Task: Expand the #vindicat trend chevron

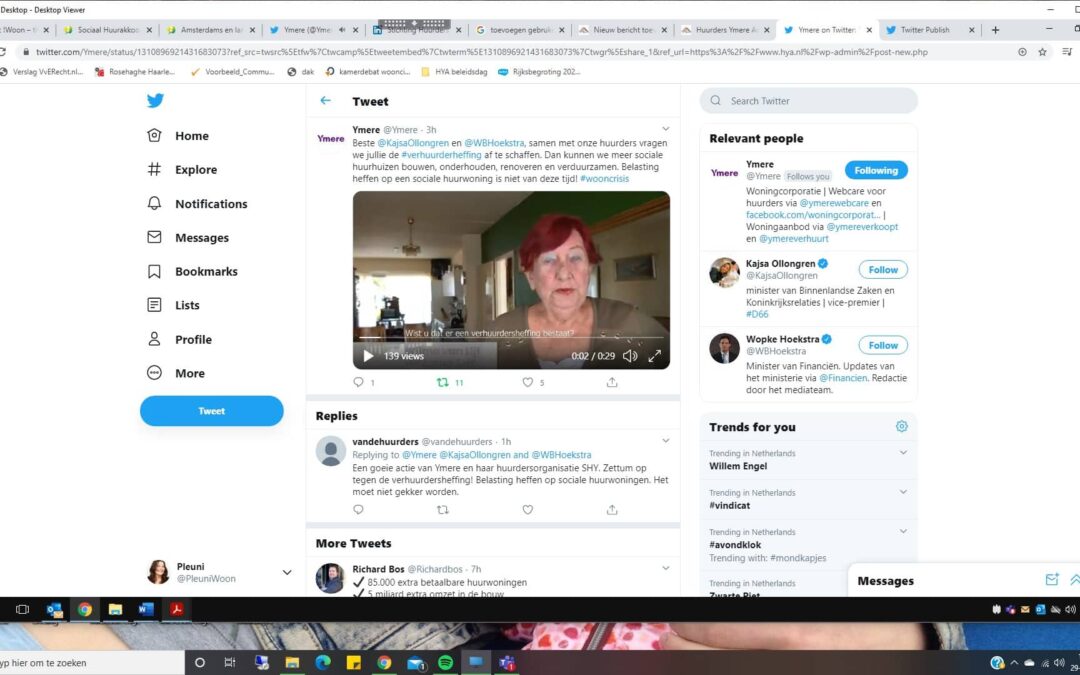Action: (903, 492)
